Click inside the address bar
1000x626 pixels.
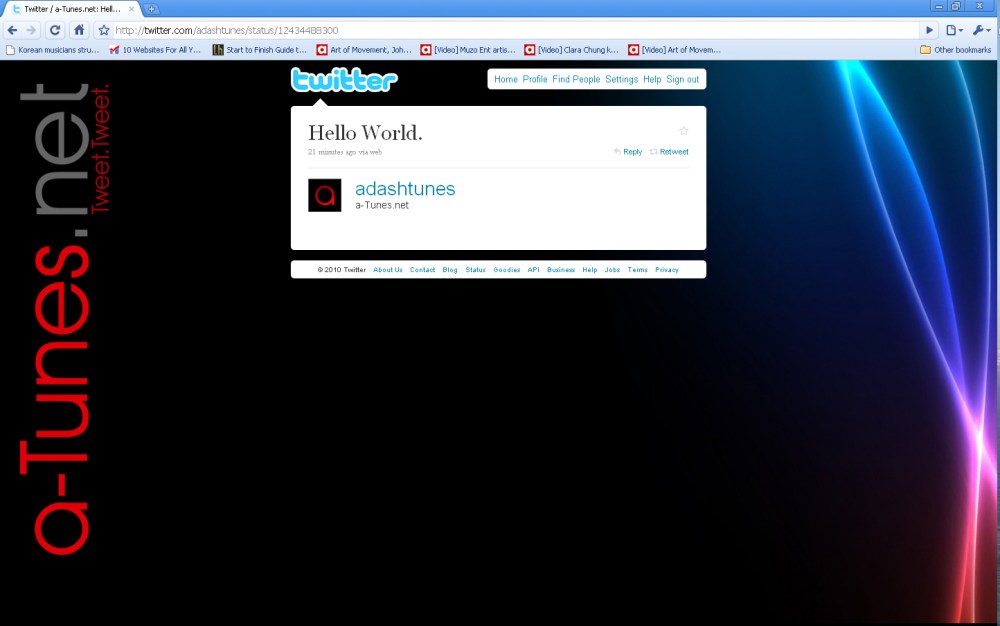pyautogui.click(x=400, y=30)
